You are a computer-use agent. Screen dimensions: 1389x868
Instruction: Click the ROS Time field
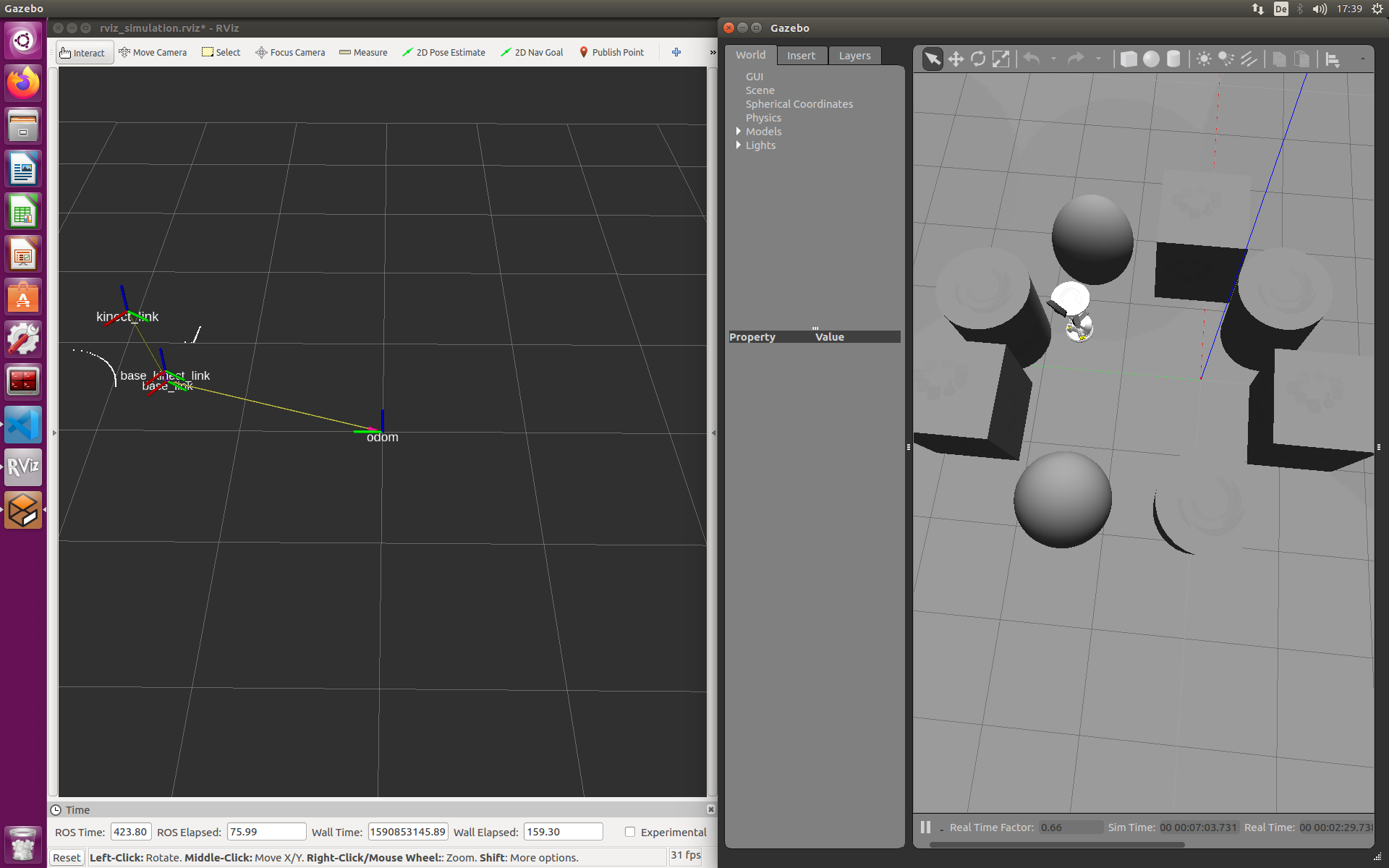tap(131, 832)
